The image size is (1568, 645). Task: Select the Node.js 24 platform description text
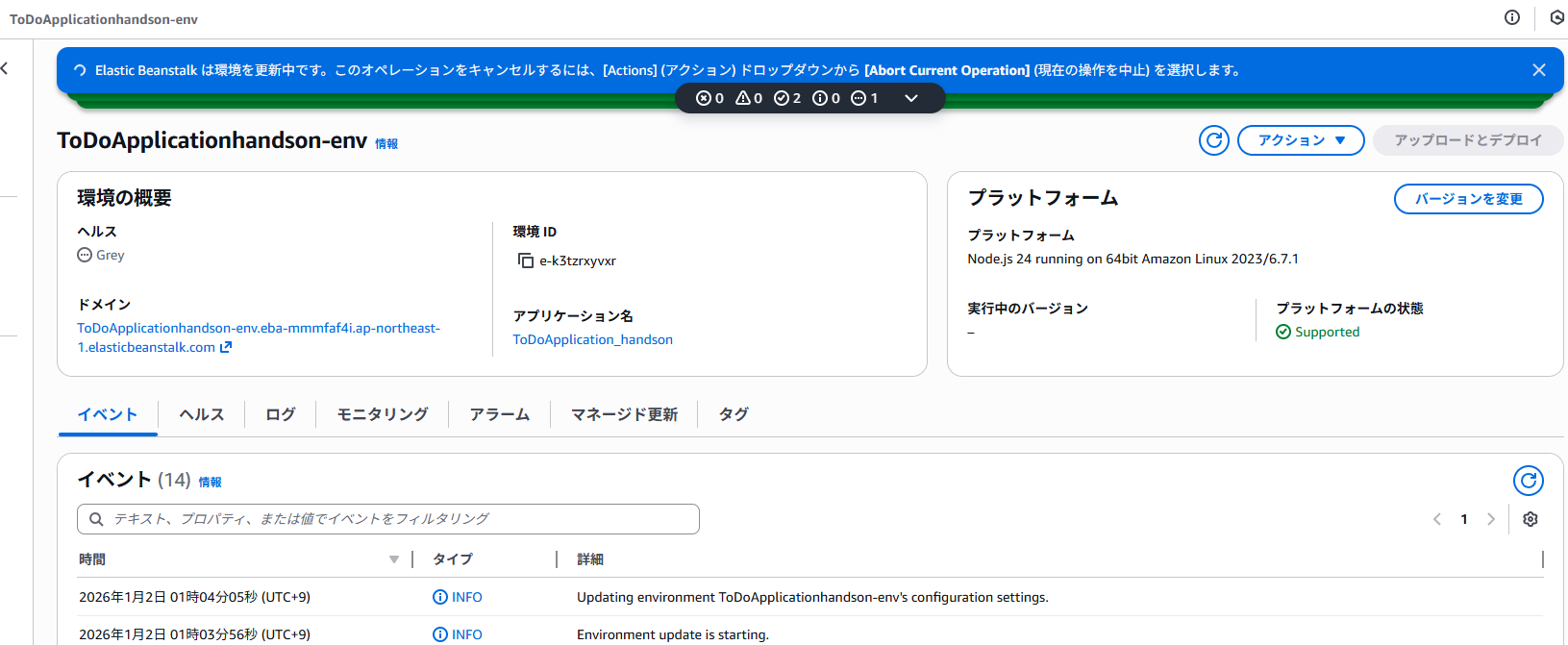(x=1132, y=259)
